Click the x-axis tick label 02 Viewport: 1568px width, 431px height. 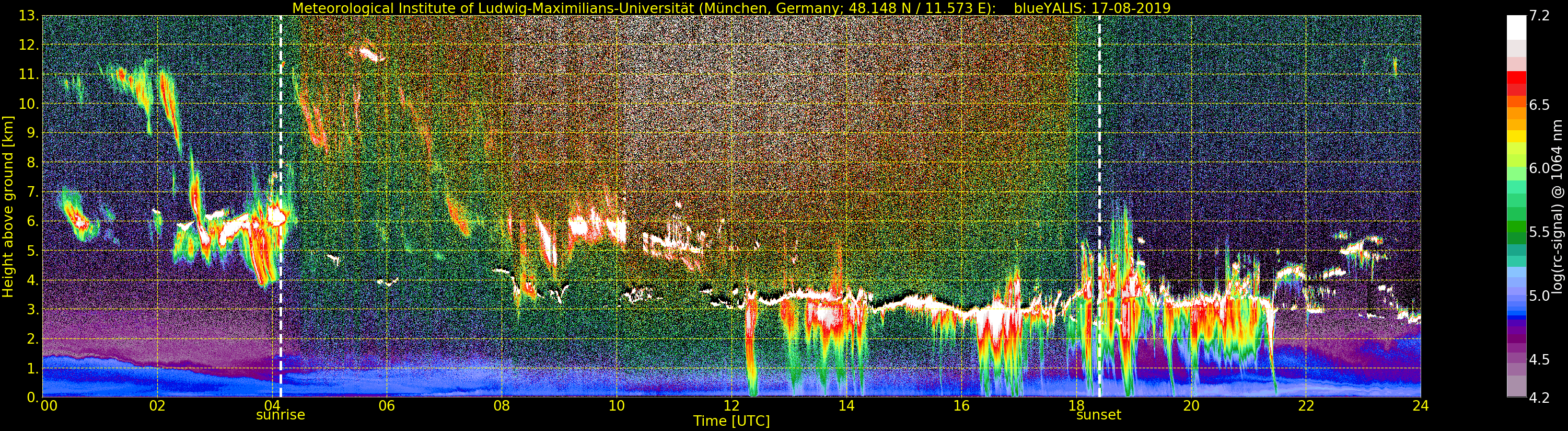tap(157, 405)
